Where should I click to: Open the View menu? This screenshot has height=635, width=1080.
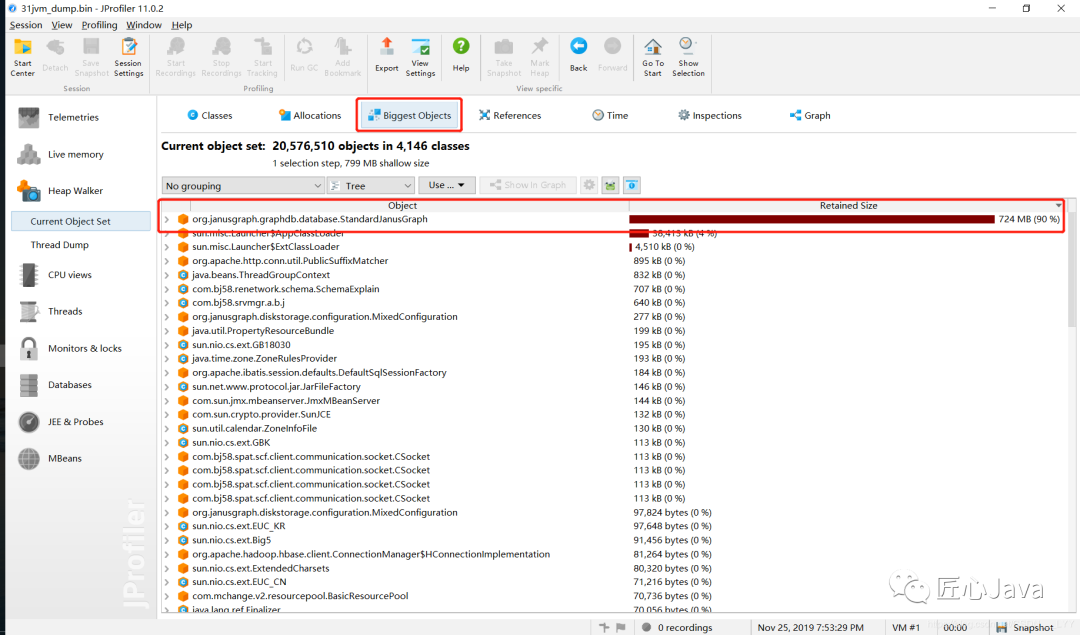point(61,25)
